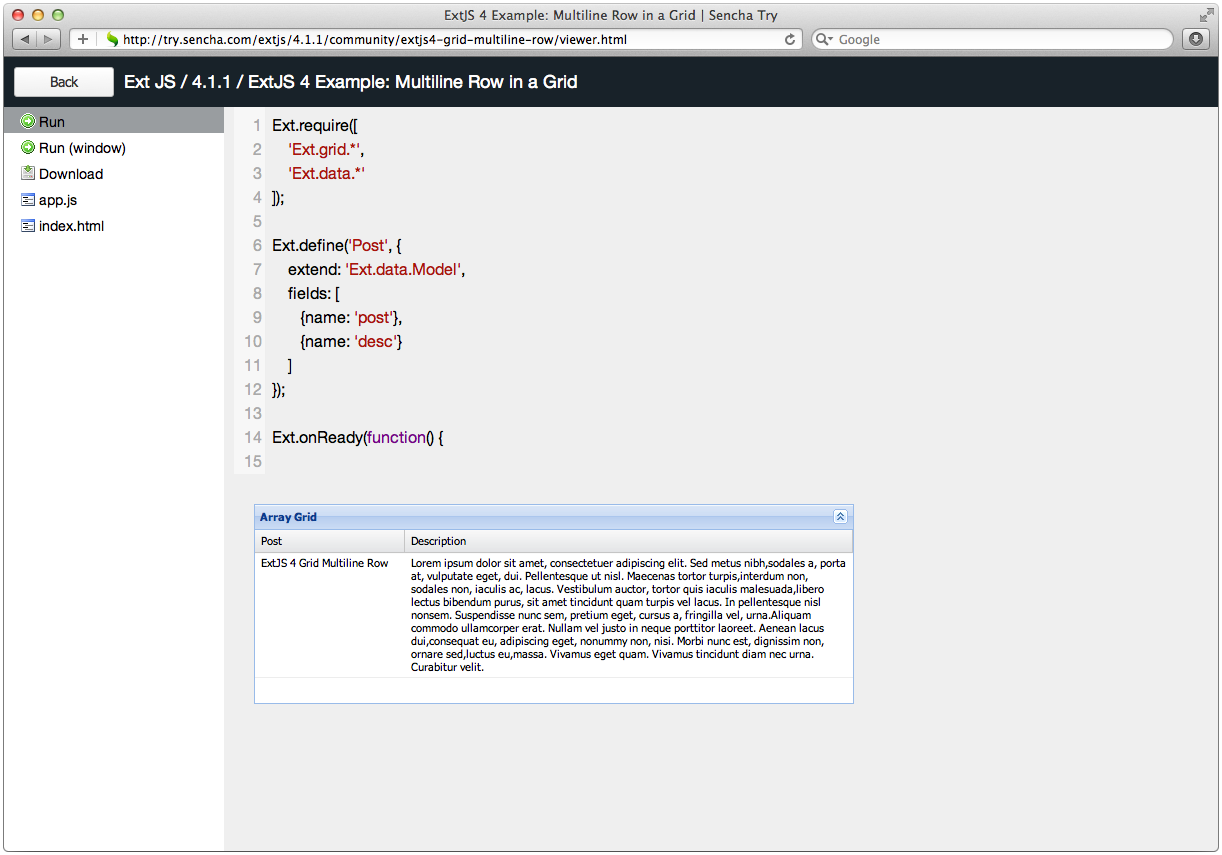Click the address bar URL field
Image resolution: width=1222 pixels, height=855 pixels.
coord(450,39)
